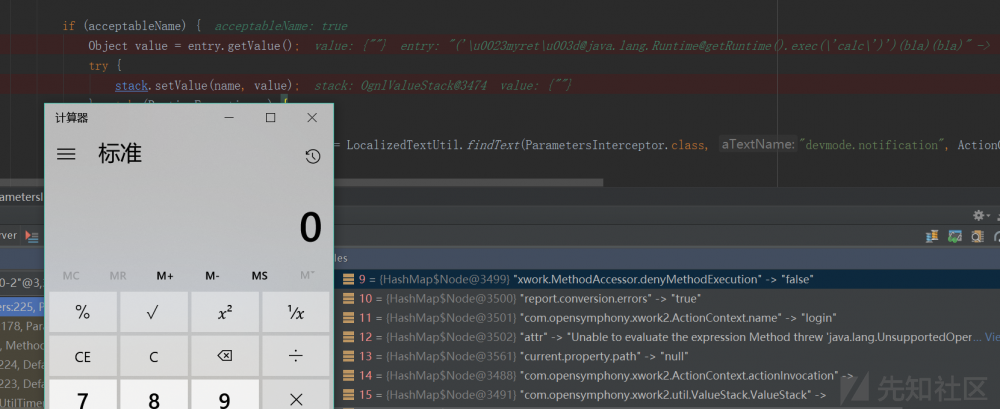Maximize the Calculator window
This screenshot has width=1000, height=409.
coord(270,117)
